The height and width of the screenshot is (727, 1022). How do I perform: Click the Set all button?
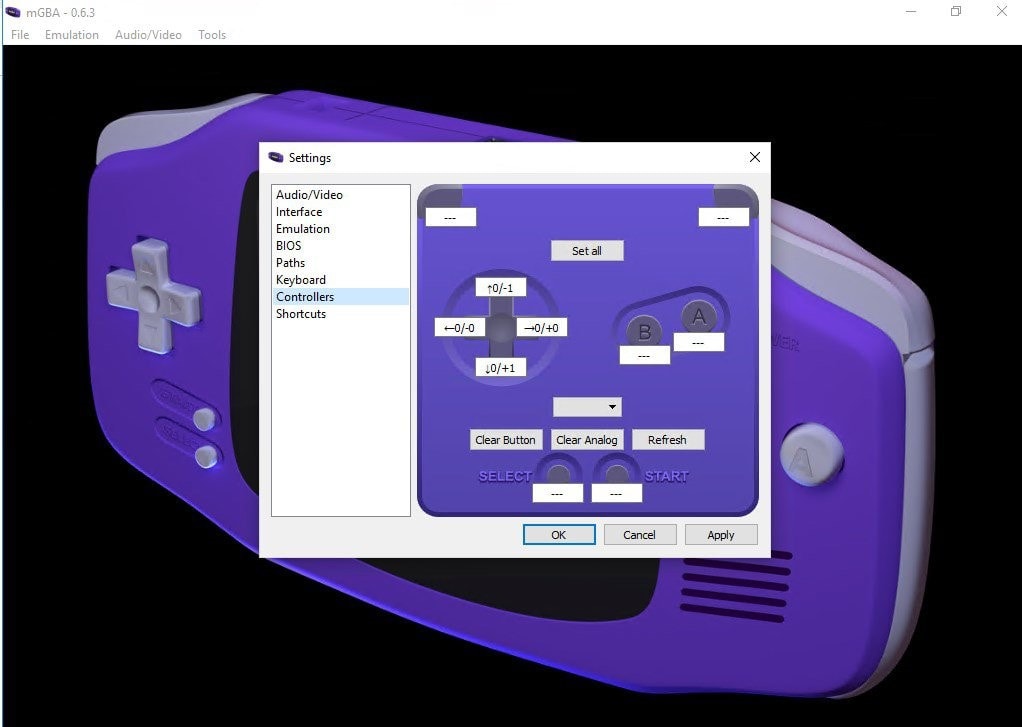click(587, 250)
